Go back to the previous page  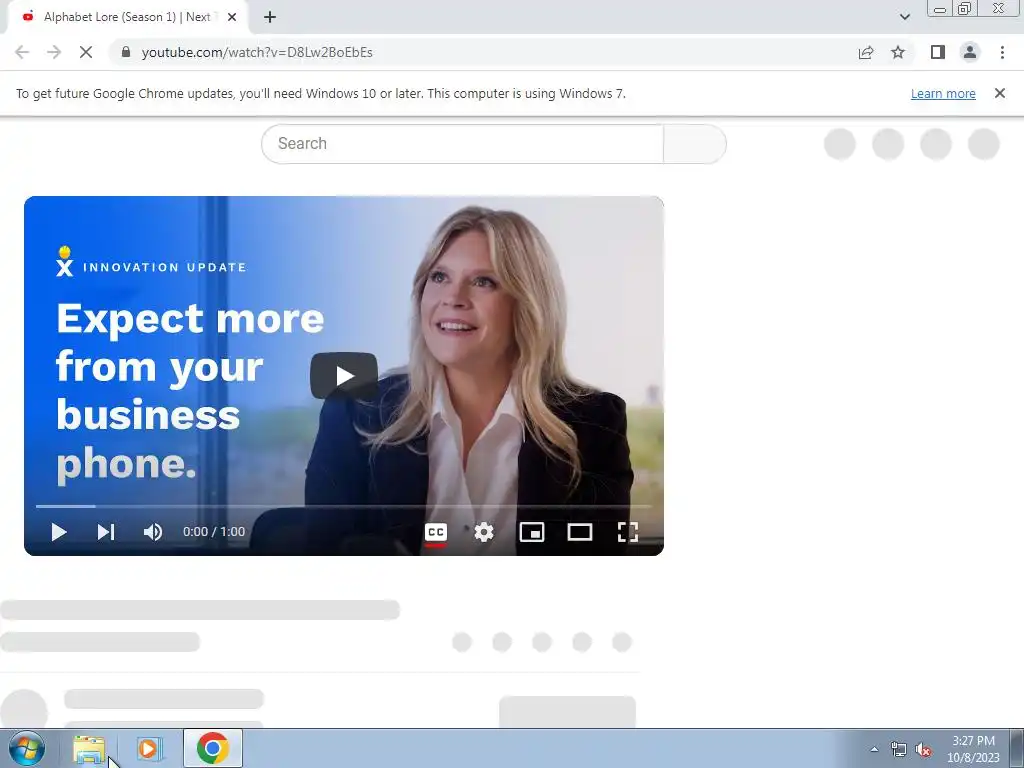pos(22,52)
